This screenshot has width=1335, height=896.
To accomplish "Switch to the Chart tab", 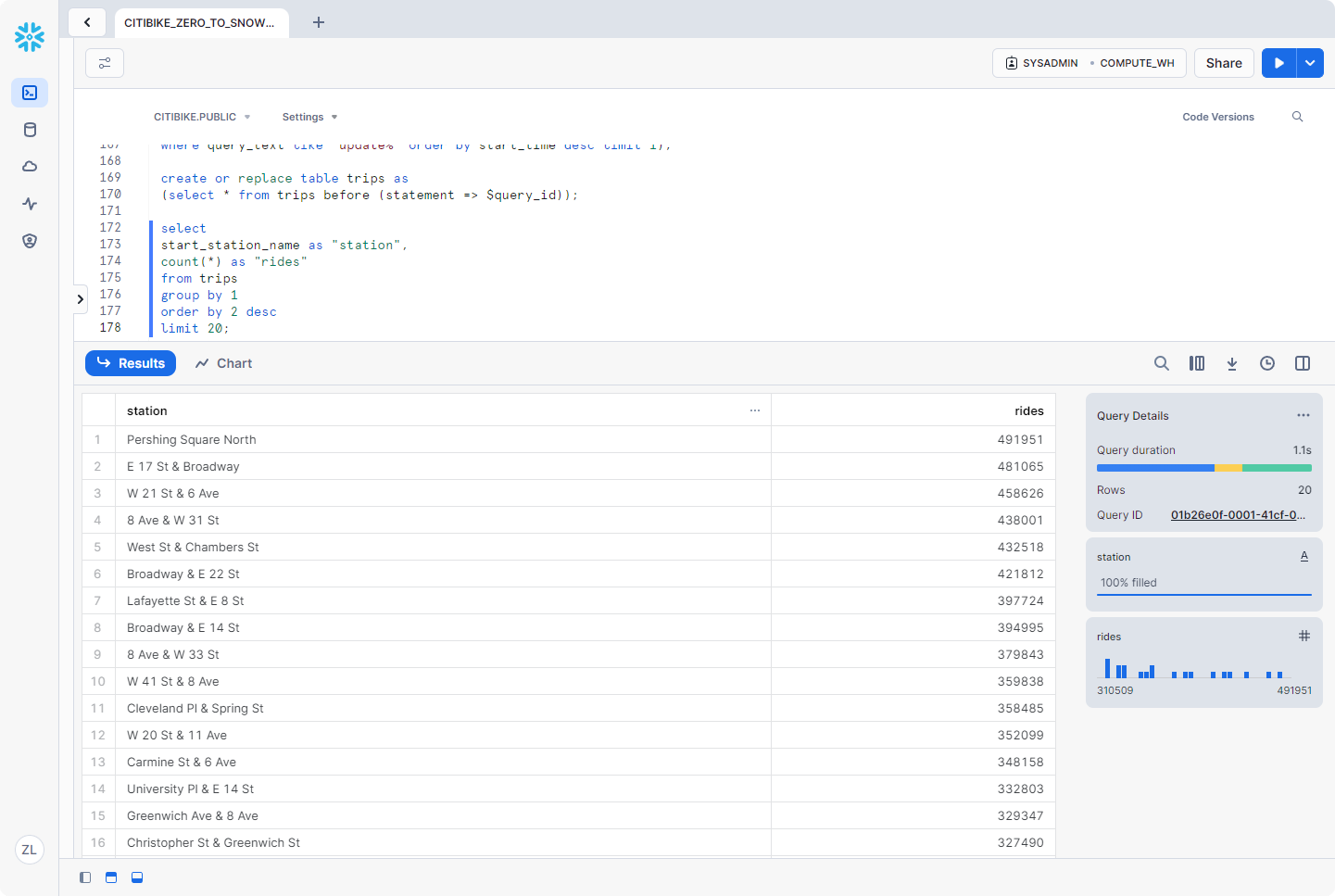I will click(x=224, y=363).
